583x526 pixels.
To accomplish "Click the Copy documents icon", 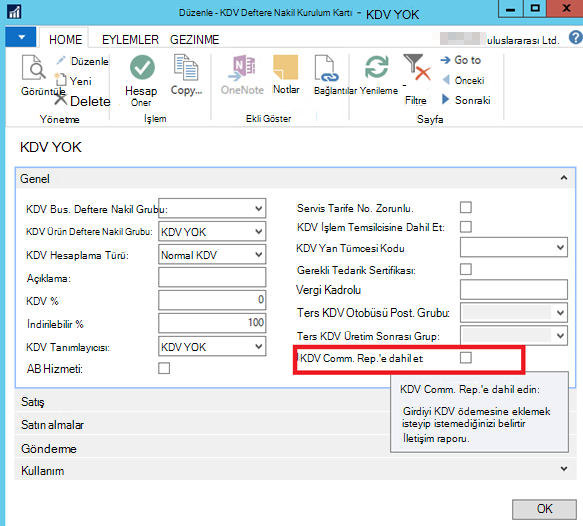I will (186, 67).
